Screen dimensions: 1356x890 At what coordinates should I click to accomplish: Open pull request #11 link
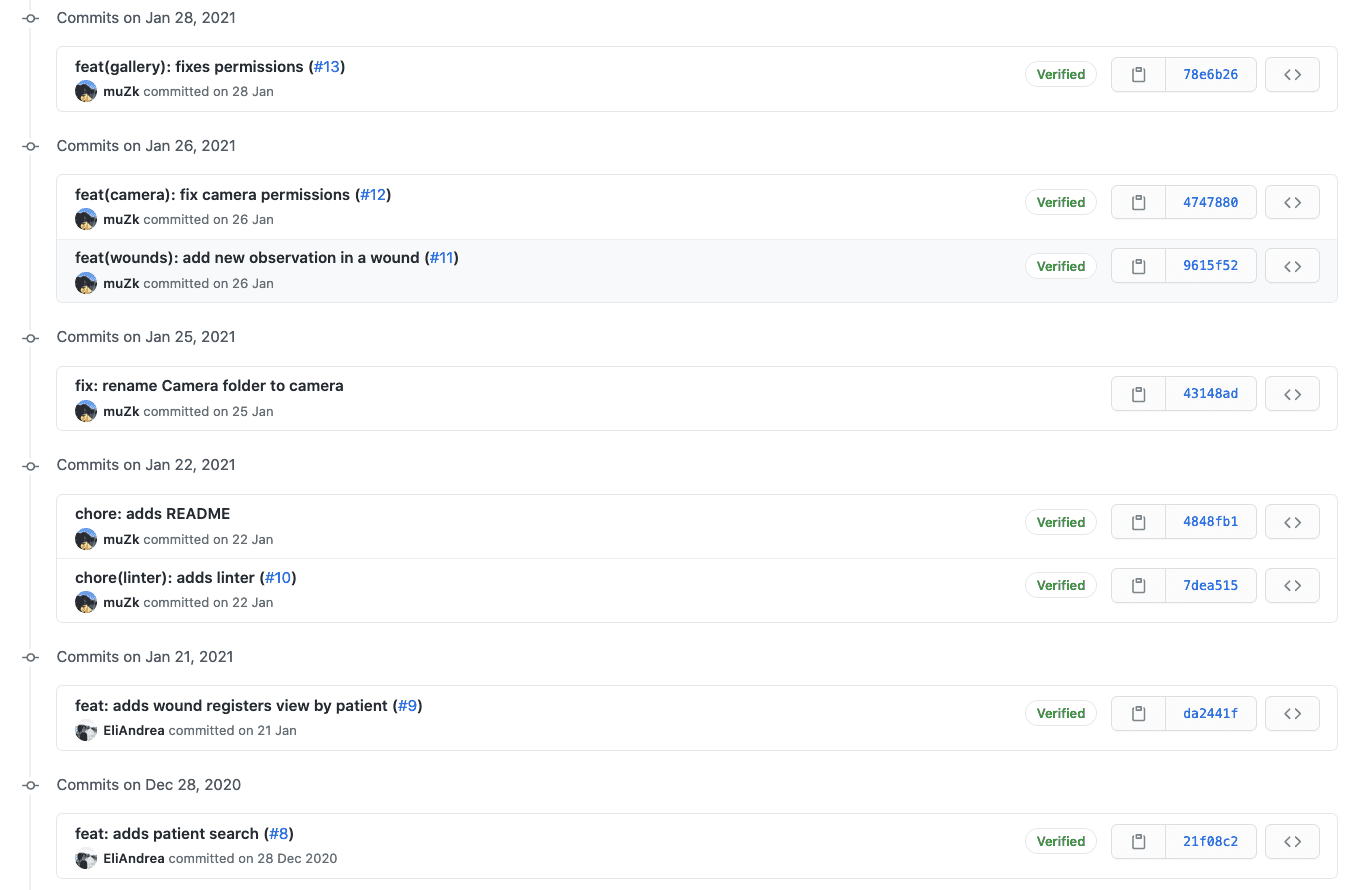pos(441,258)
